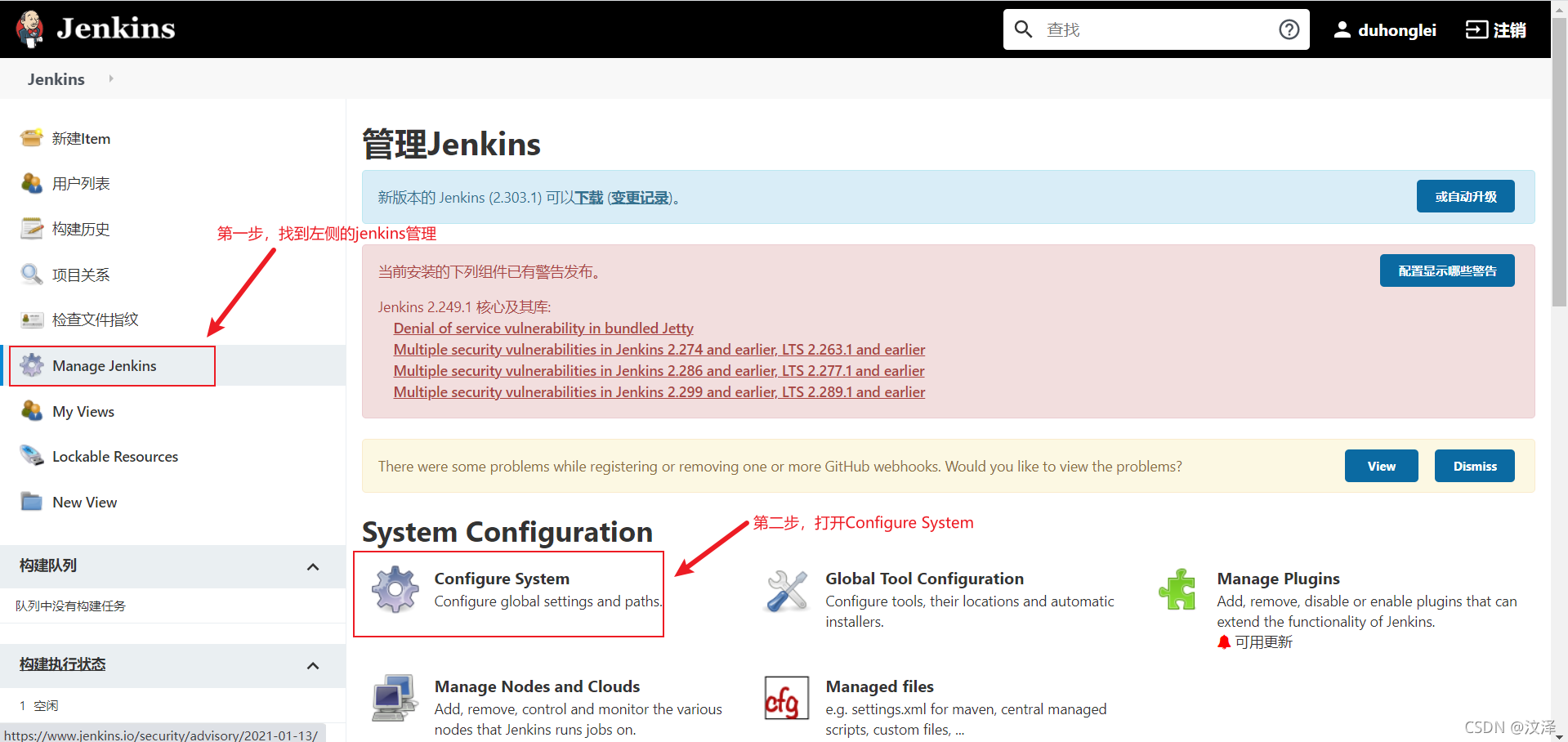Click the Configure System gear icon
Viewport: 1568px width, 742px height.
pos(395,589)
